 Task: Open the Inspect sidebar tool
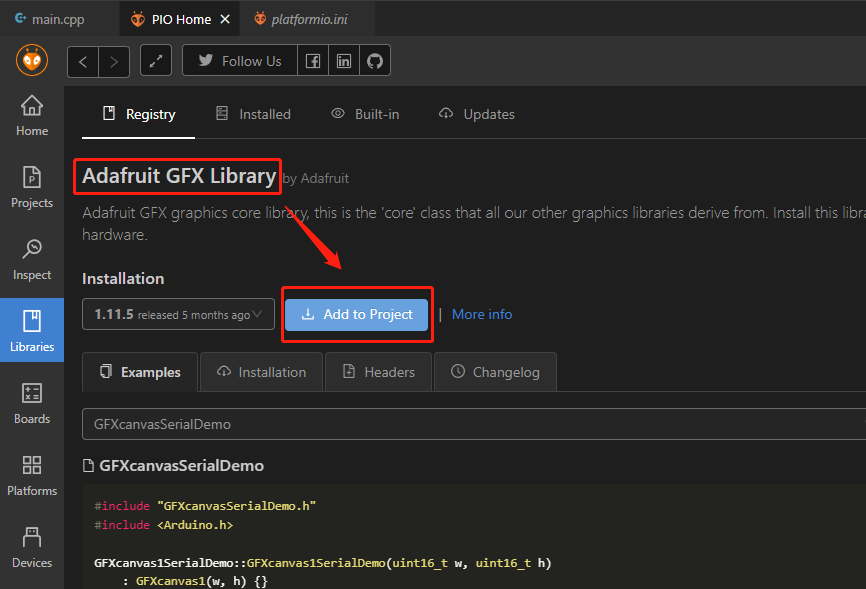click(32, 259)
